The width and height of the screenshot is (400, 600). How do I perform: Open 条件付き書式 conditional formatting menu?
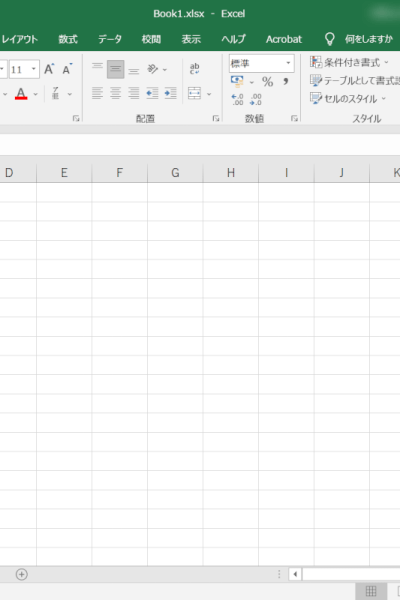click(x=349, y=62)
